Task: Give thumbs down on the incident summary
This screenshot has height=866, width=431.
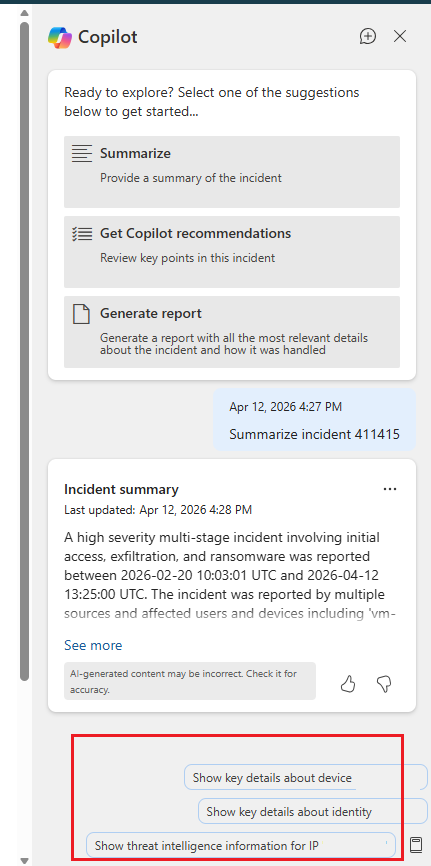Action: (x=384, y=685)
